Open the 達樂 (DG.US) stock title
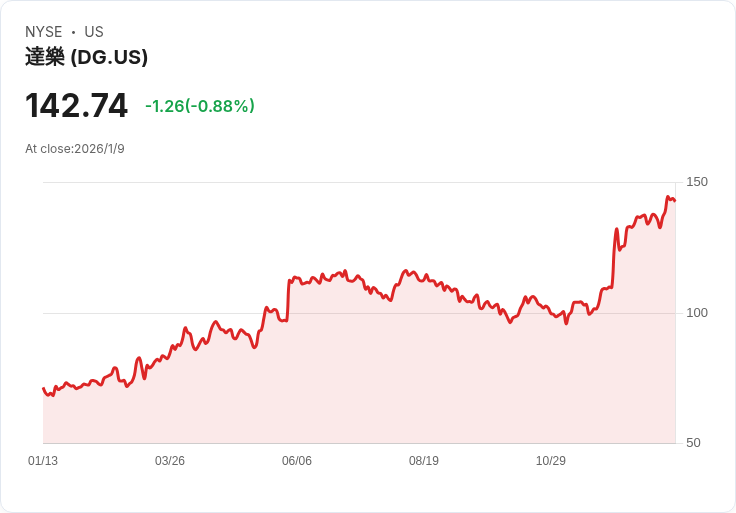 pos(86,57)
